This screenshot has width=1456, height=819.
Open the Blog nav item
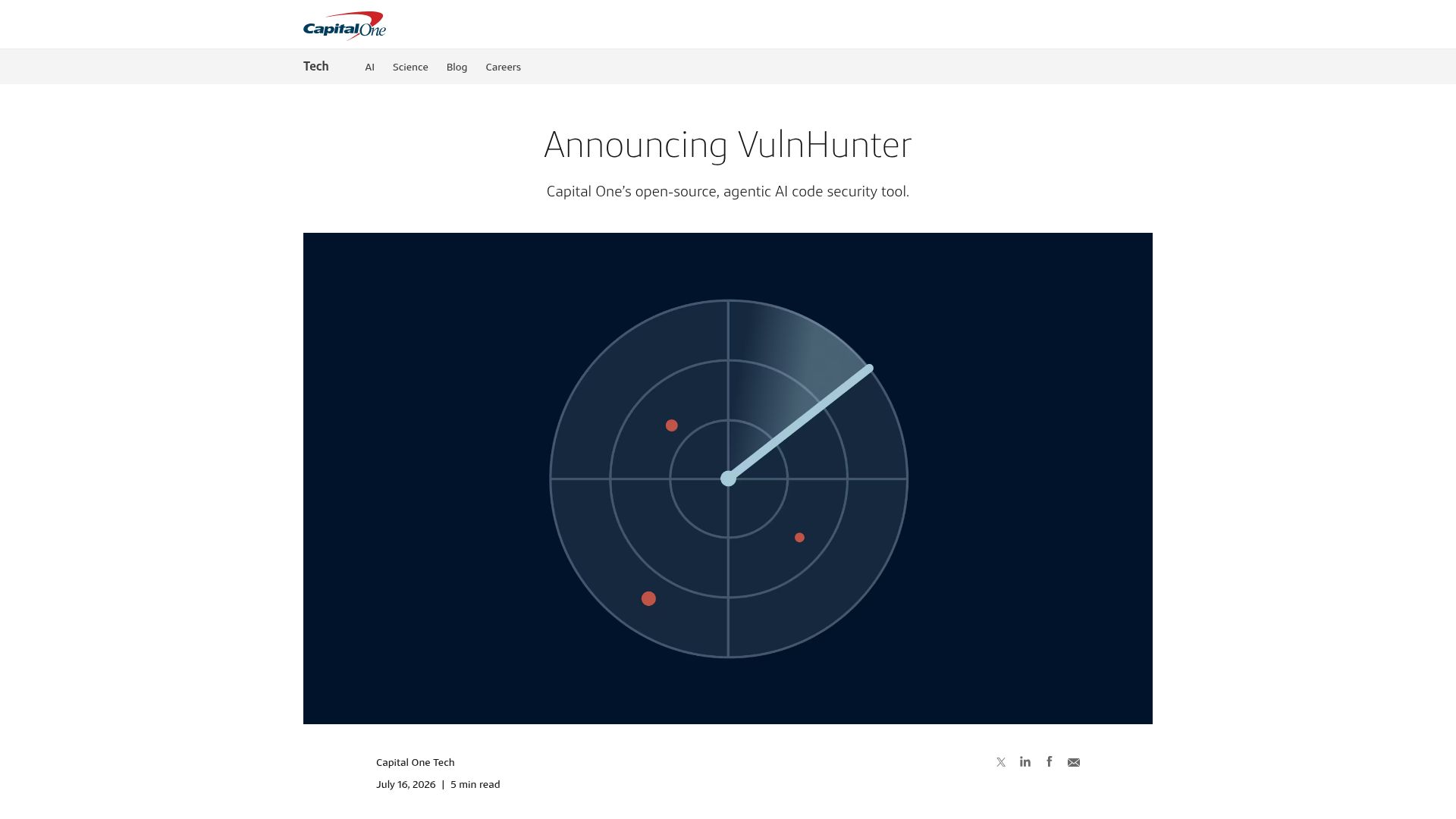coord(457,67)
